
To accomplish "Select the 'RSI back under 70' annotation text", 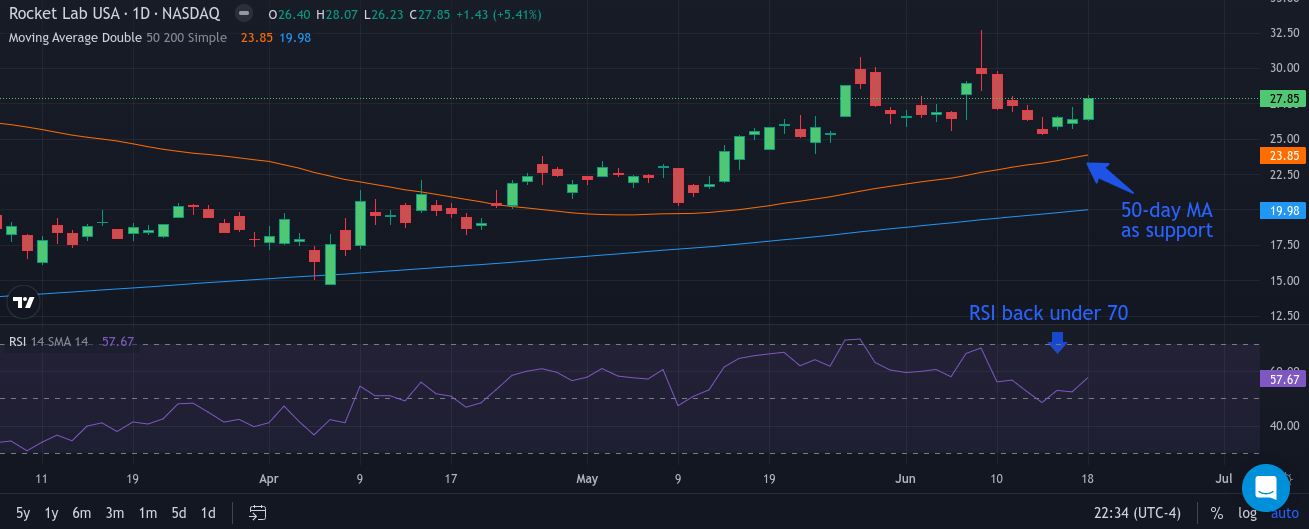I will [x=1048, y=313].
